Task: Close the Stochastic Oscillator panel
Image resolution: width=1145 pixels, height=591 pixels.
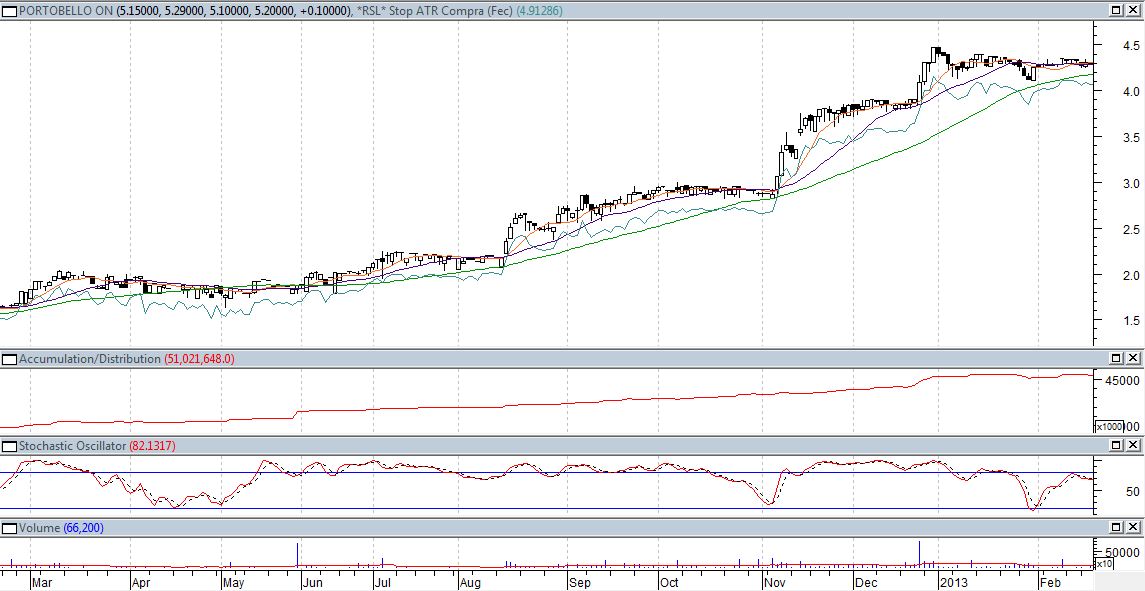Action: pos(1134,445)
